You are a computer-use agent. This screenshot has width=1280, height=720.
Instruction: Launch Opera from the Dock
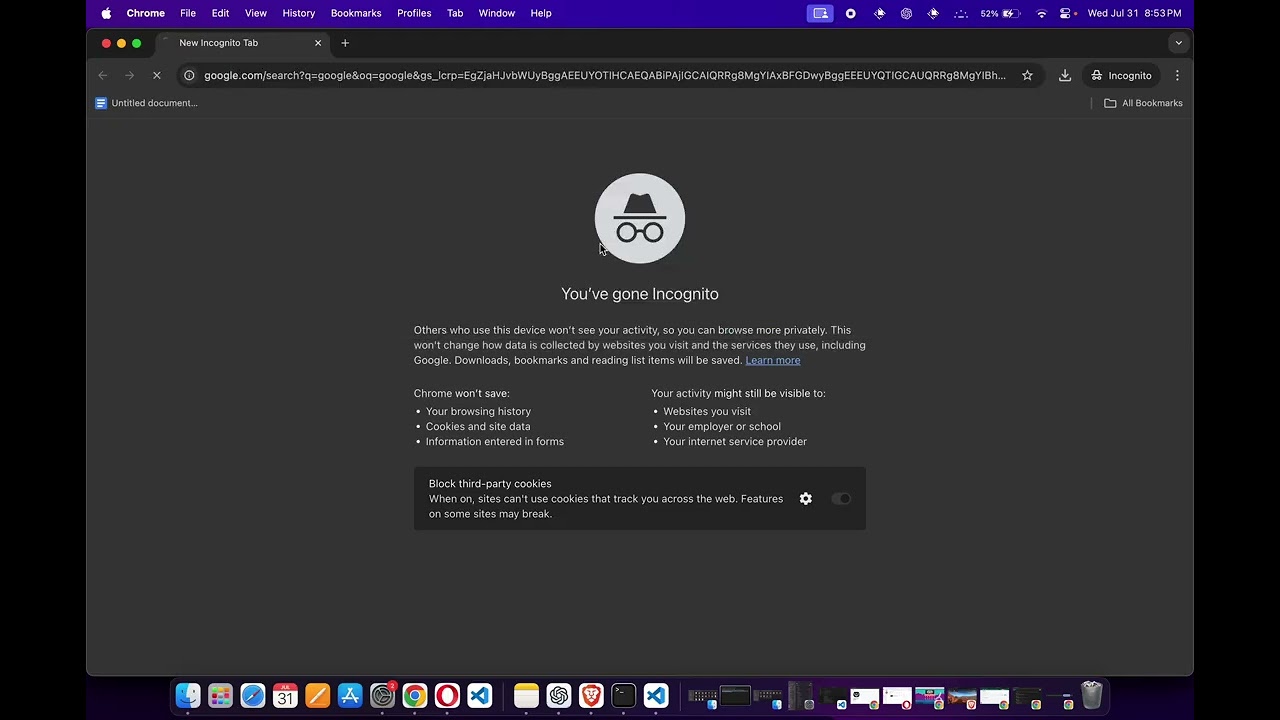(x=447, y=695)
